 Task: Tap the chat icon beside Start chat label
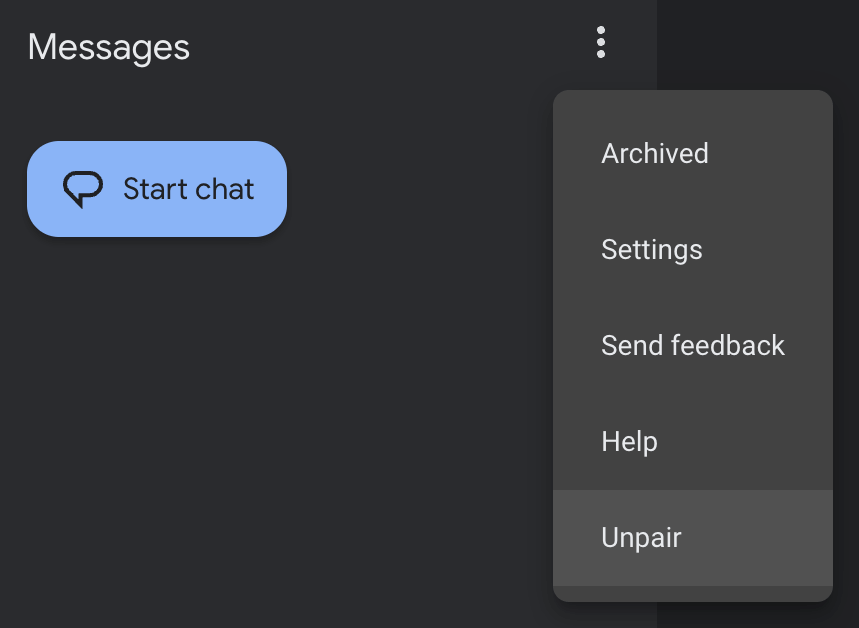(83, 189)
